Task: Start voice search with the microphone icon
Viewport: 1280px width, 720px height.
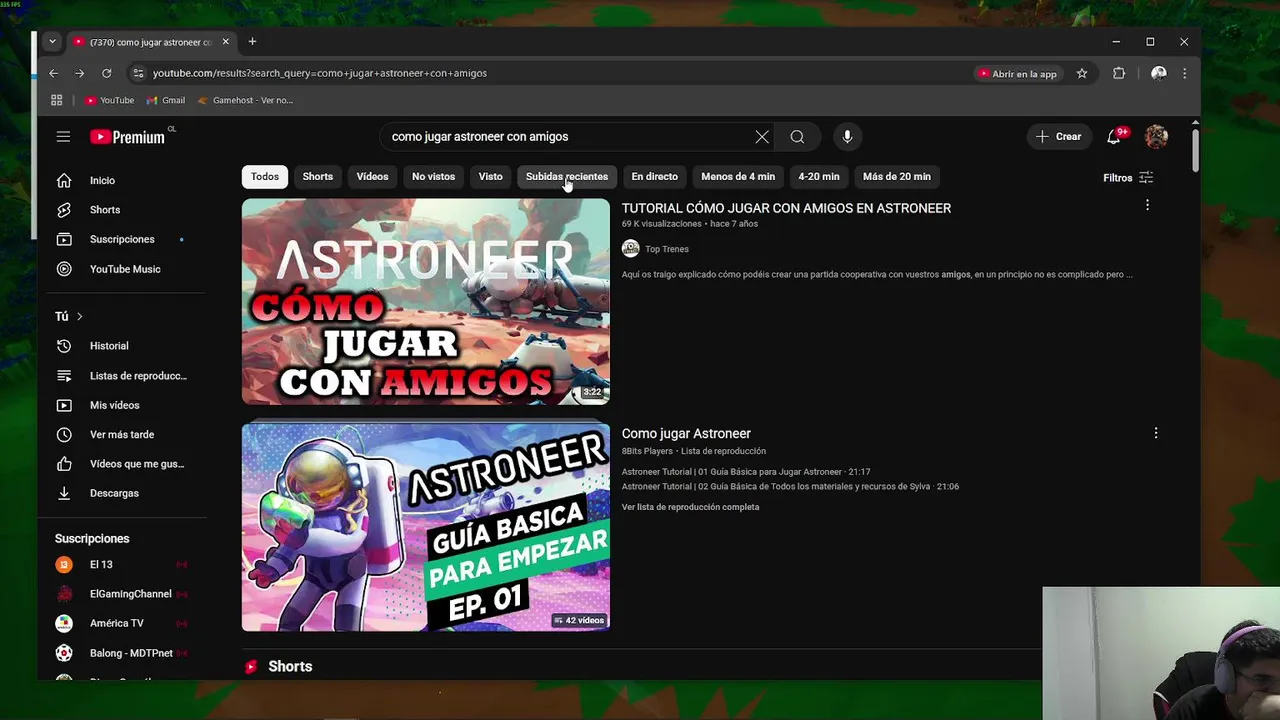Action: (847, 137)
